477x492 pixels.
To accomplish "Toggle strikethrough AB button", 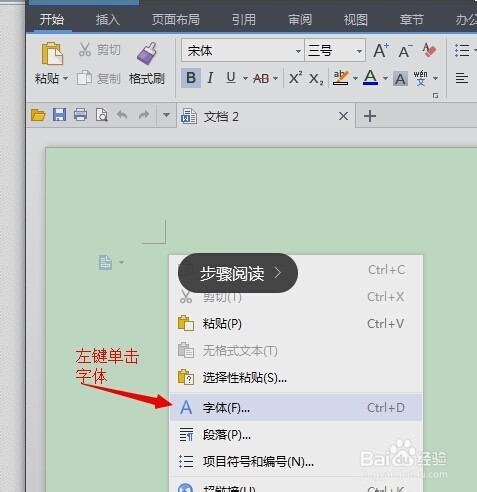I will [261, 79].
